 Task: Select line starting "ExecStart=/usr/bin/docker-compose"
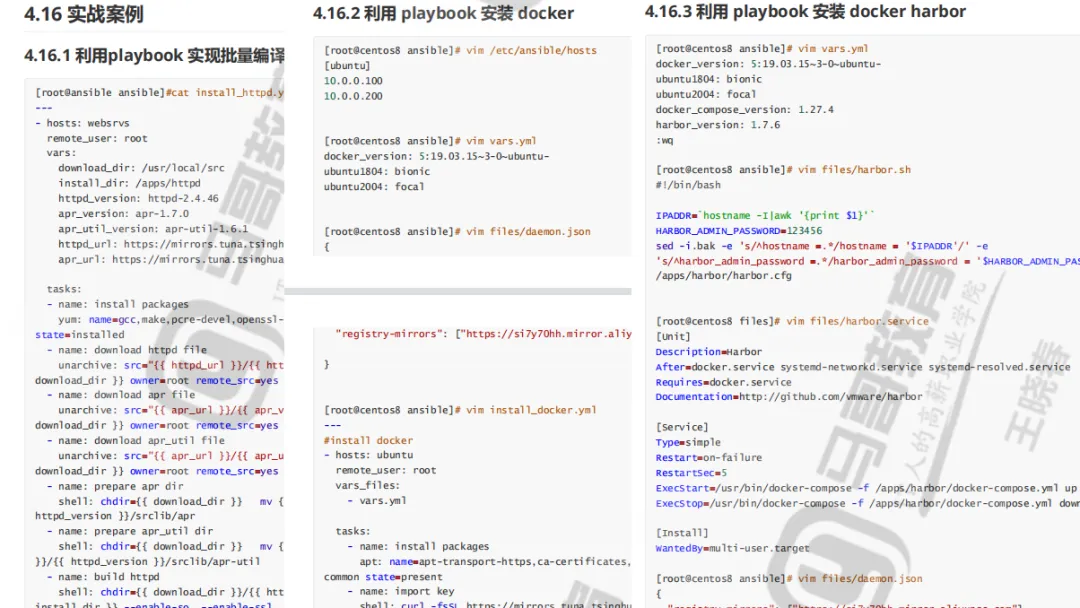866,488
